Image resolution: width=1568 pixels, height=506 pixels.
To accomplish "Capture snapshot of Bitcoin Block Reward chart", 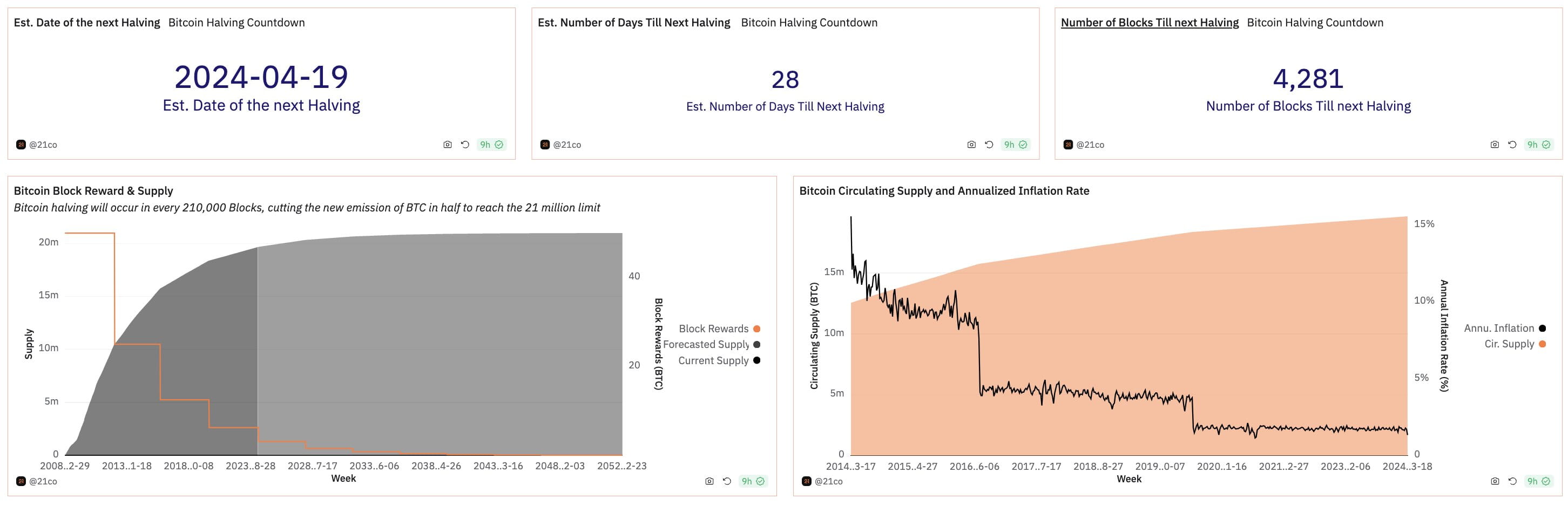I will pyautogui.click(x=708, y=481).
